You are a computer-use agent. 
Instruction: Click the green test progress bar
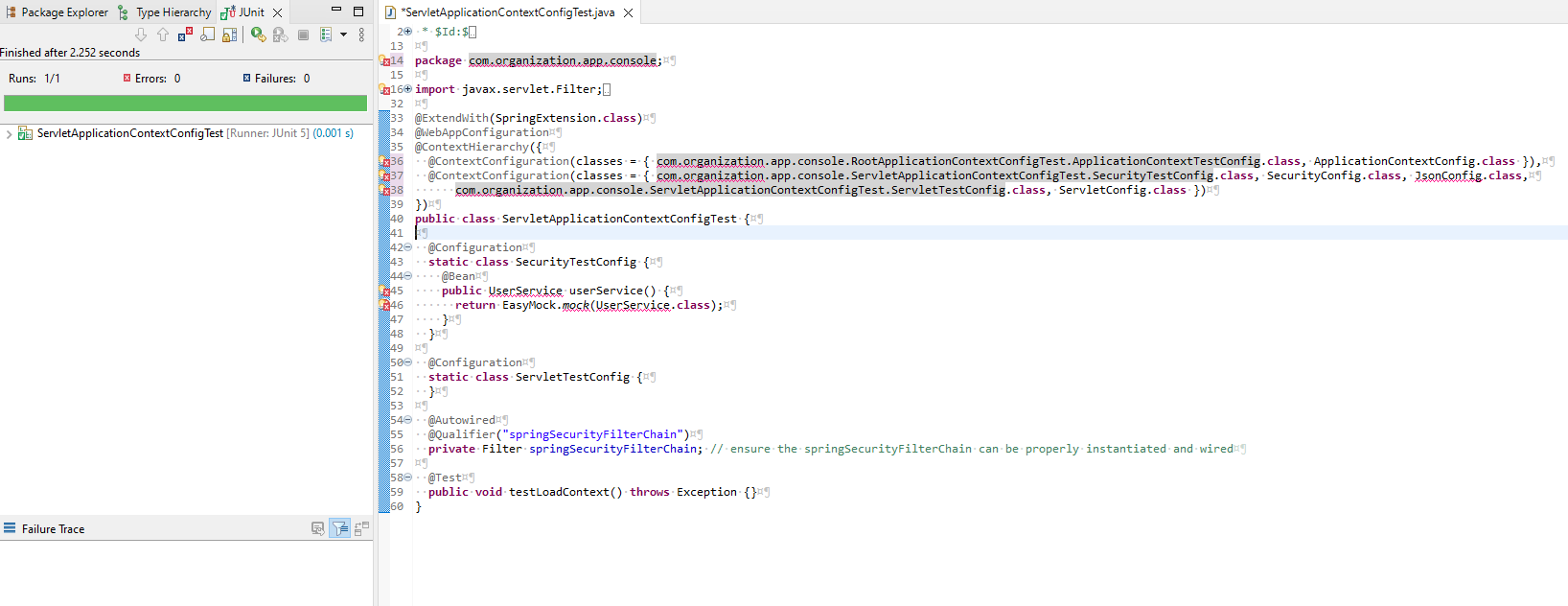(185, 103)
